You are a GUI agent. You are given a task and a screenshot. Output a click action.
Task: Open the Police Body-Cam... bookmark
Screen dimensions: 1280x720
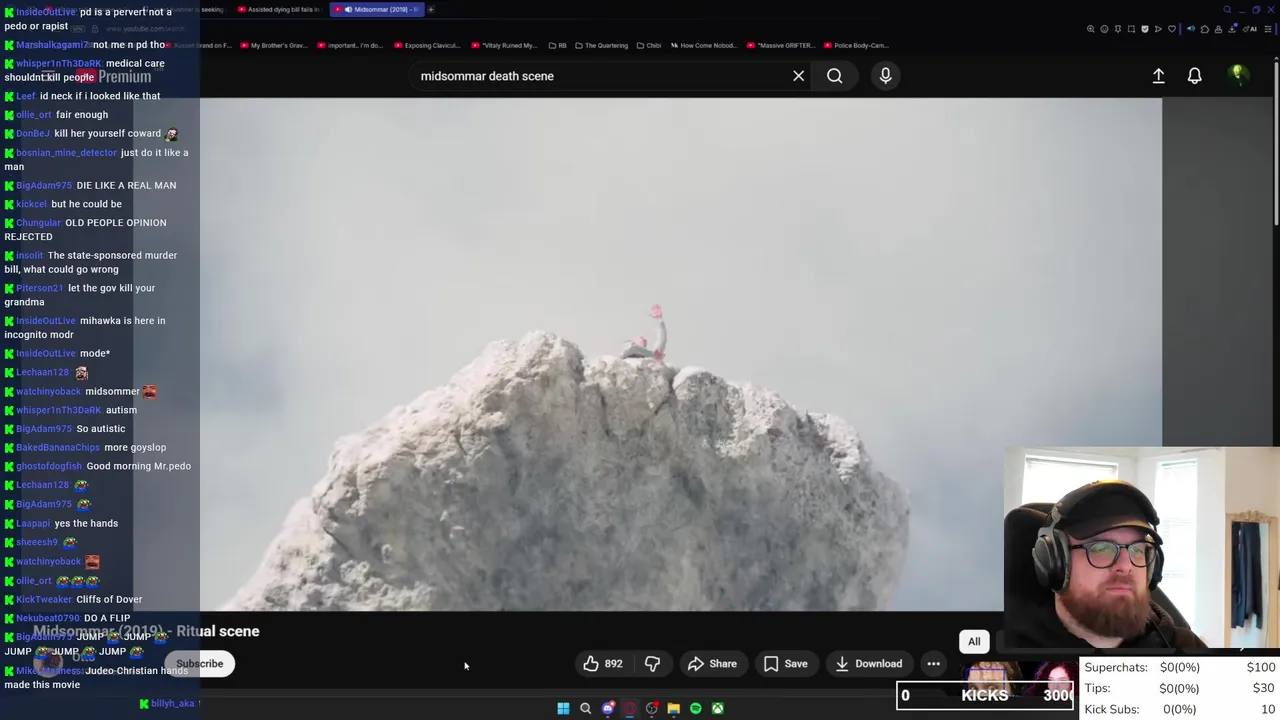856,45
